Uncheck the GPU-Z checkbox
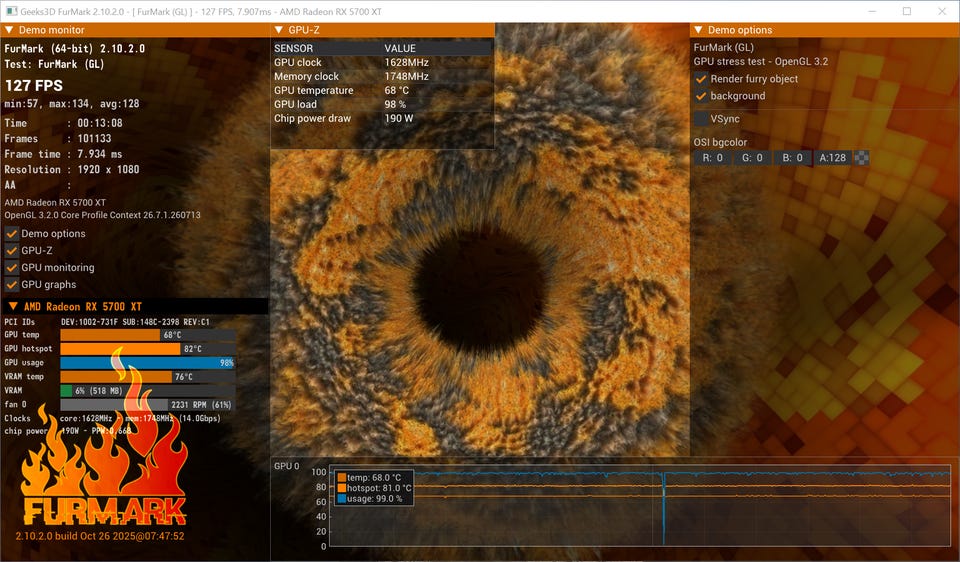 click(x=12, y=250)
